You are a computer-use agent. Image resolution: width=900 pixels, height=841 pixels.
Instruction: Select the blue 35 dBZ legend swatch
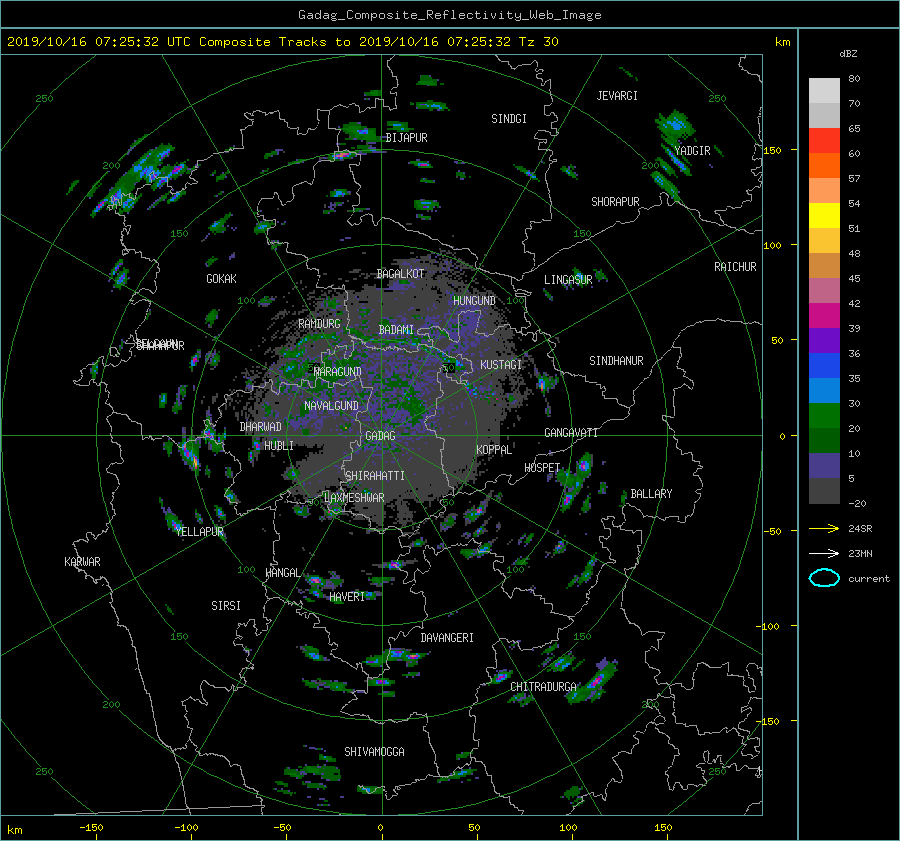824,365
